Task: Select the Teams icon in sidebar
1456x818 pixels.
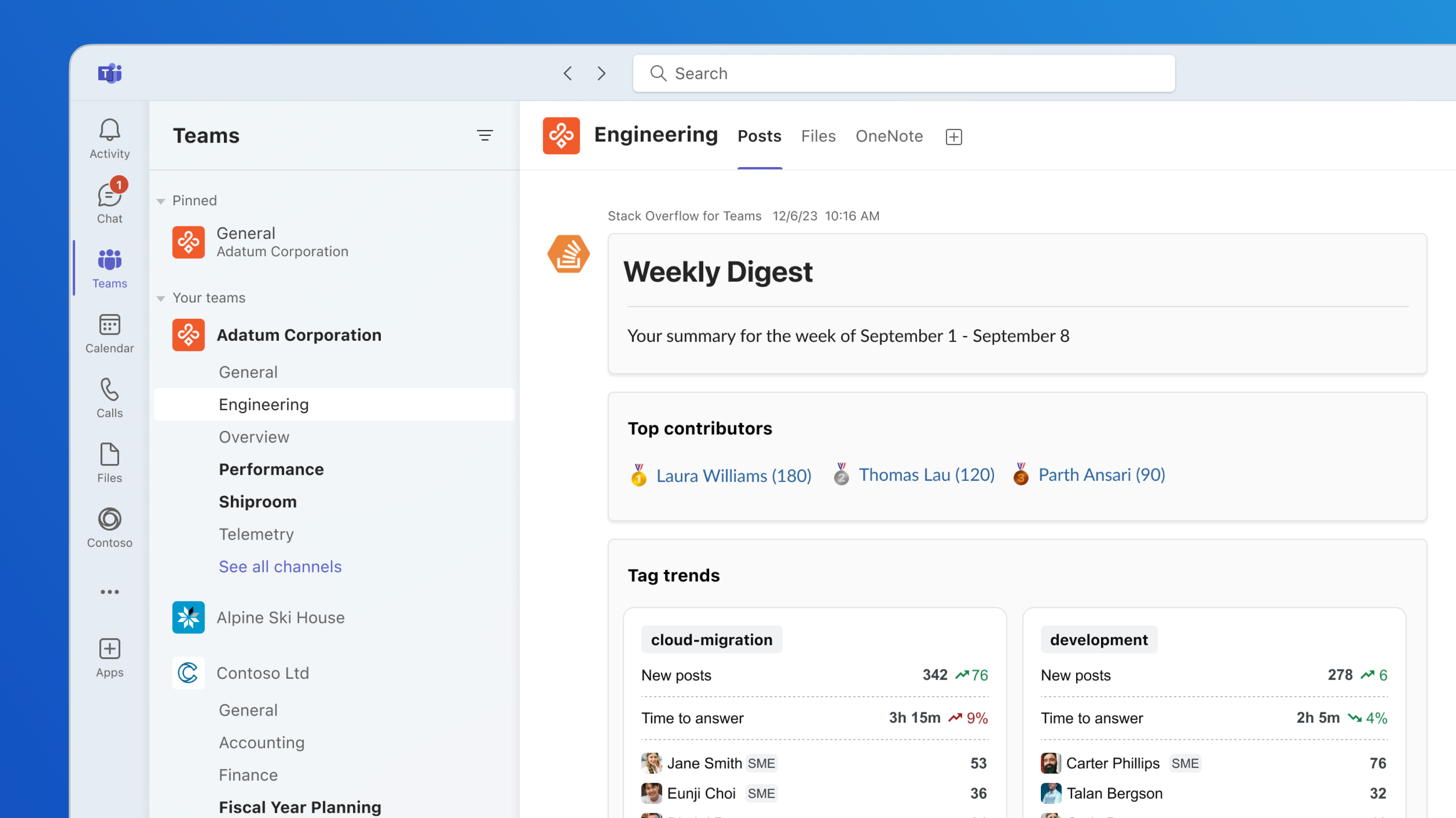Action: (x=110, y=260)
